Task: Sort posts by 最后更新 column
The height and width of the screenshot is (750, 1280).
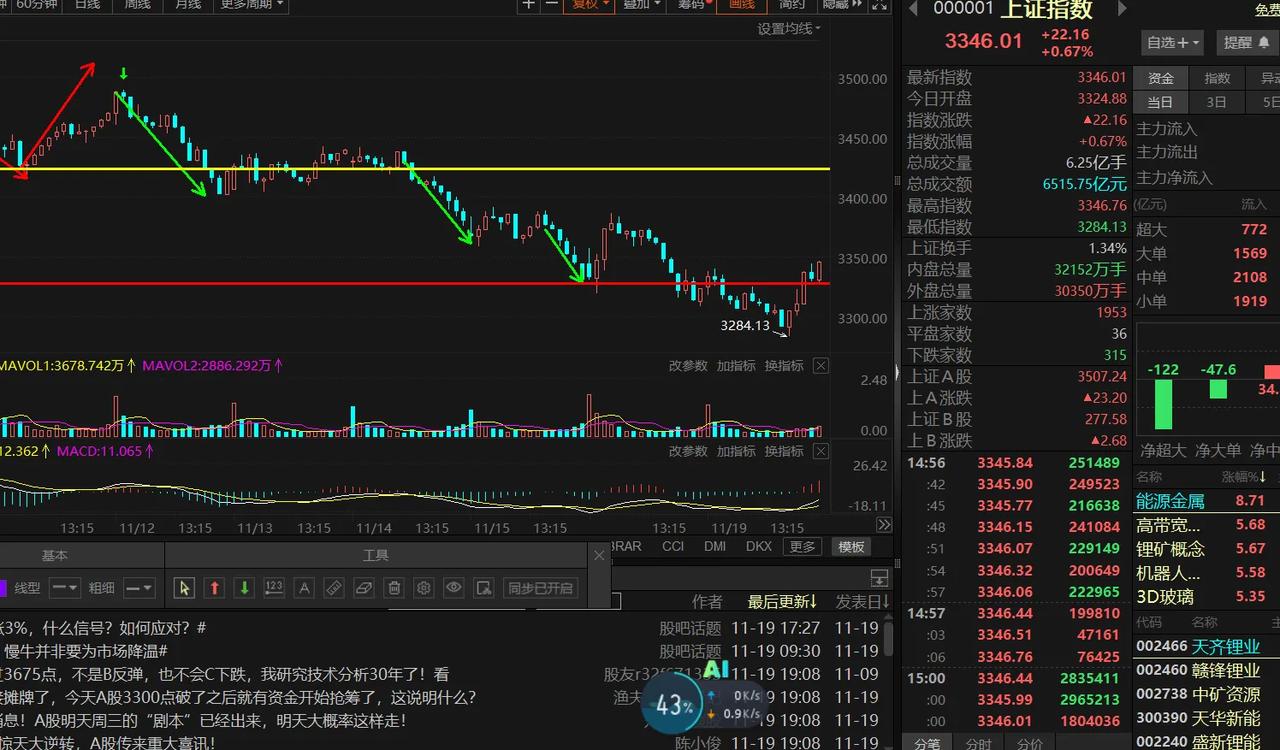Action: [x=783, y=601]
